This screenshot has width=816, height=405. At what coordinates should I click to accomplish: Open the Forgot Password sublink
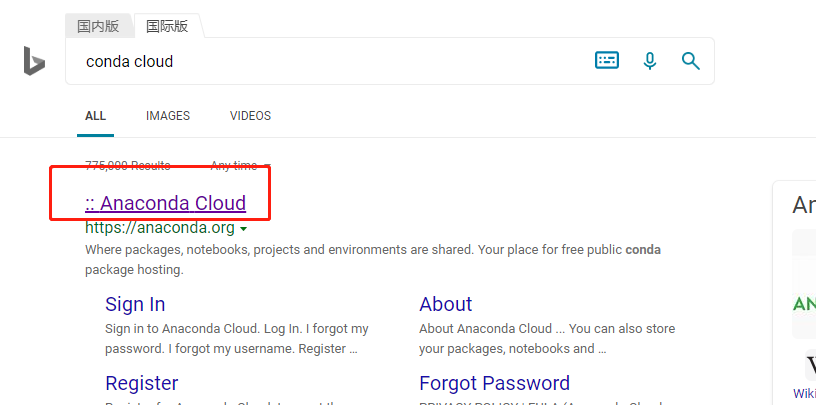(x=494, y=383)
